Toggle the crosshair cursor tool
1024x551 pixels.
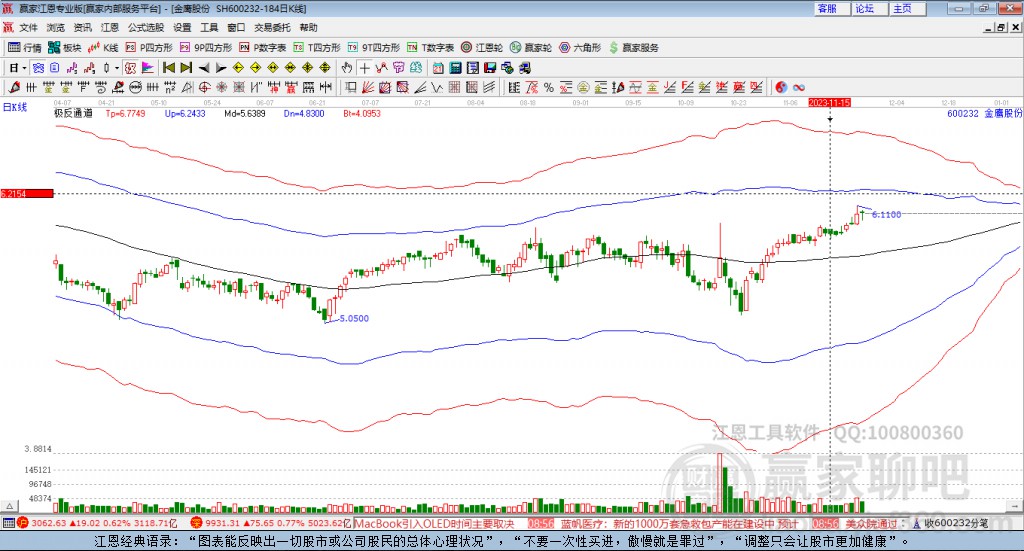tap(364, 68)
